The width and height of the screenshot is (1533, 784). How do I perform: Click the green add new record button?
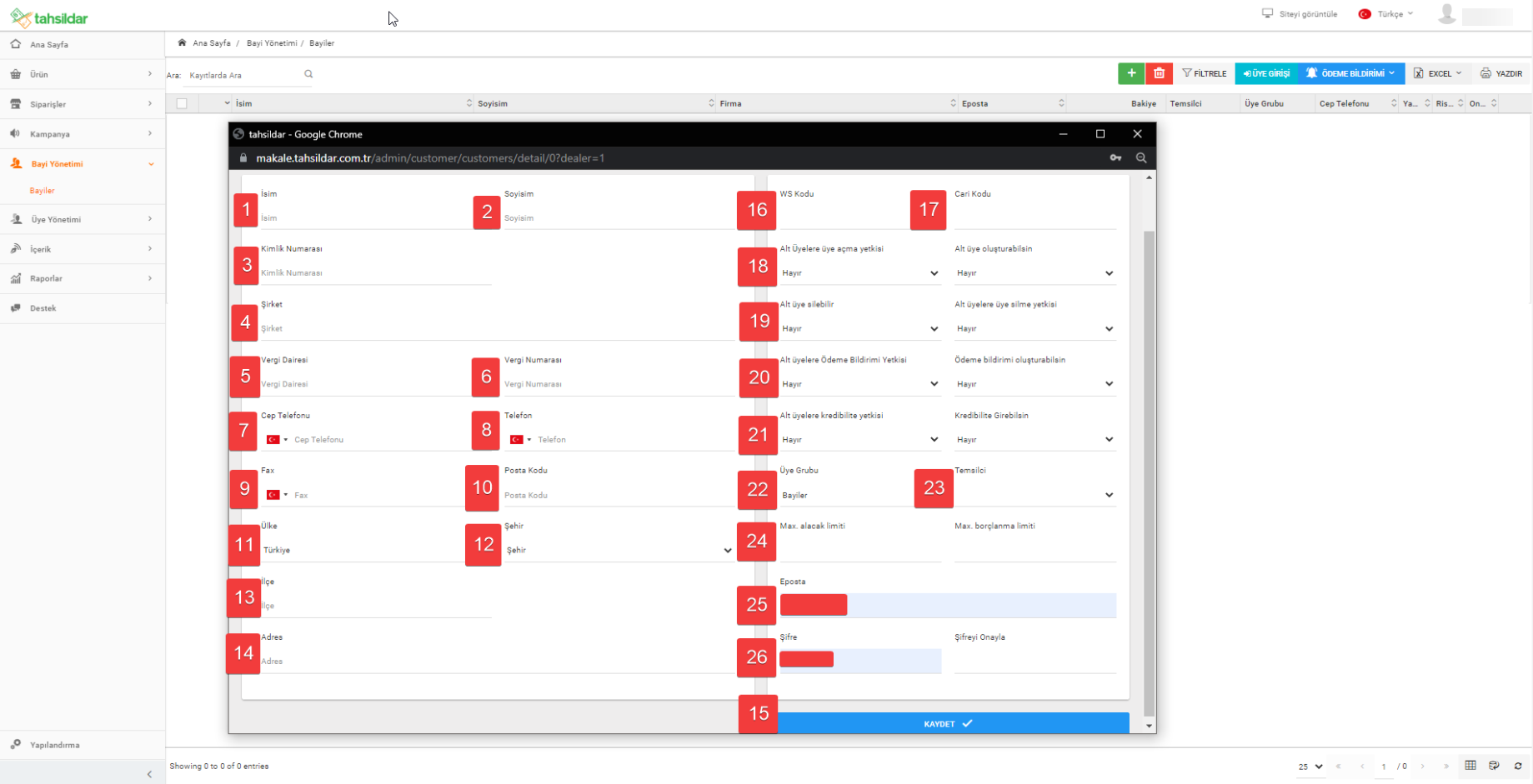[x=1131, y=73]
